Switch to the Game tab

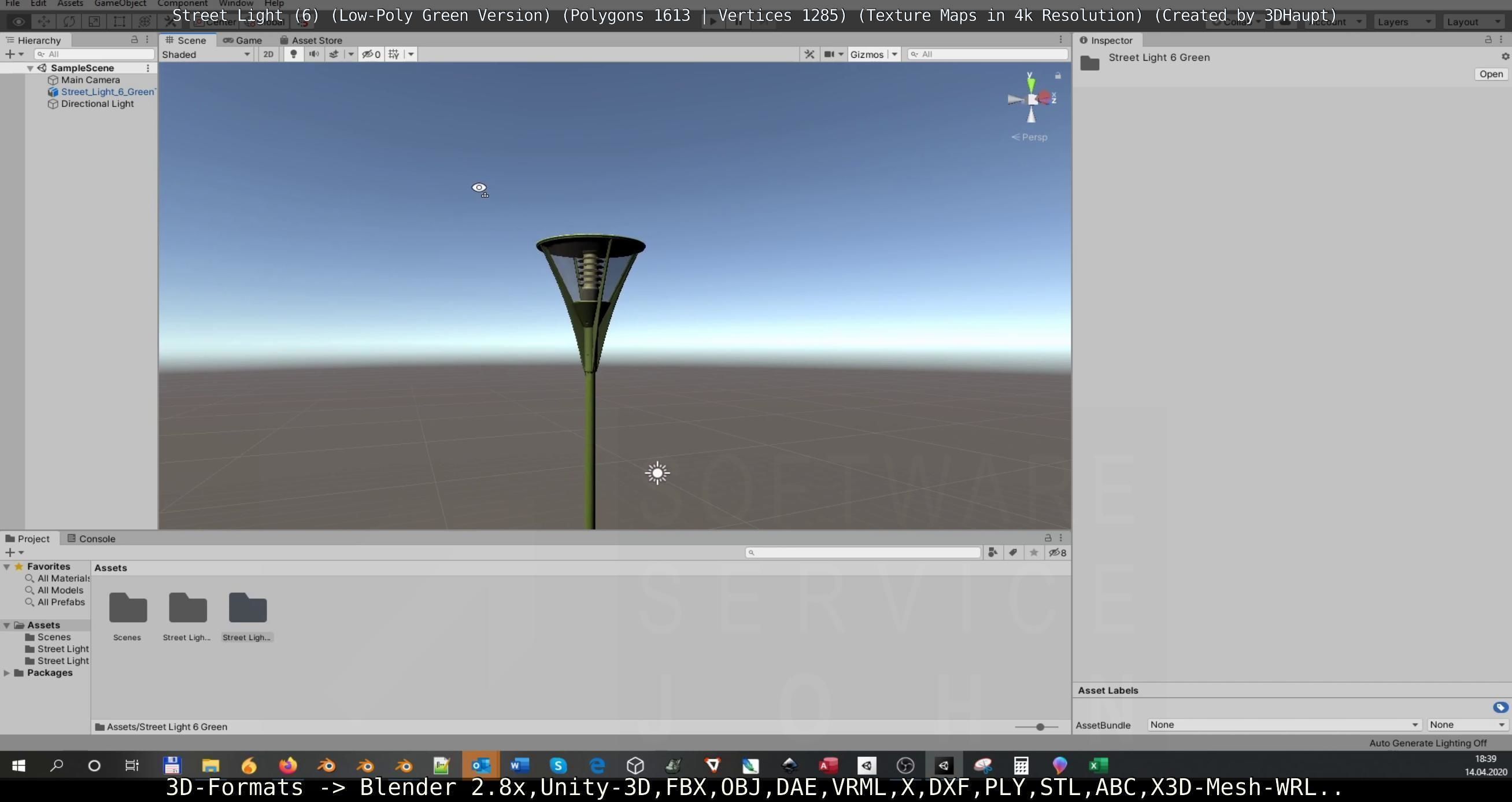pos(243,40)
